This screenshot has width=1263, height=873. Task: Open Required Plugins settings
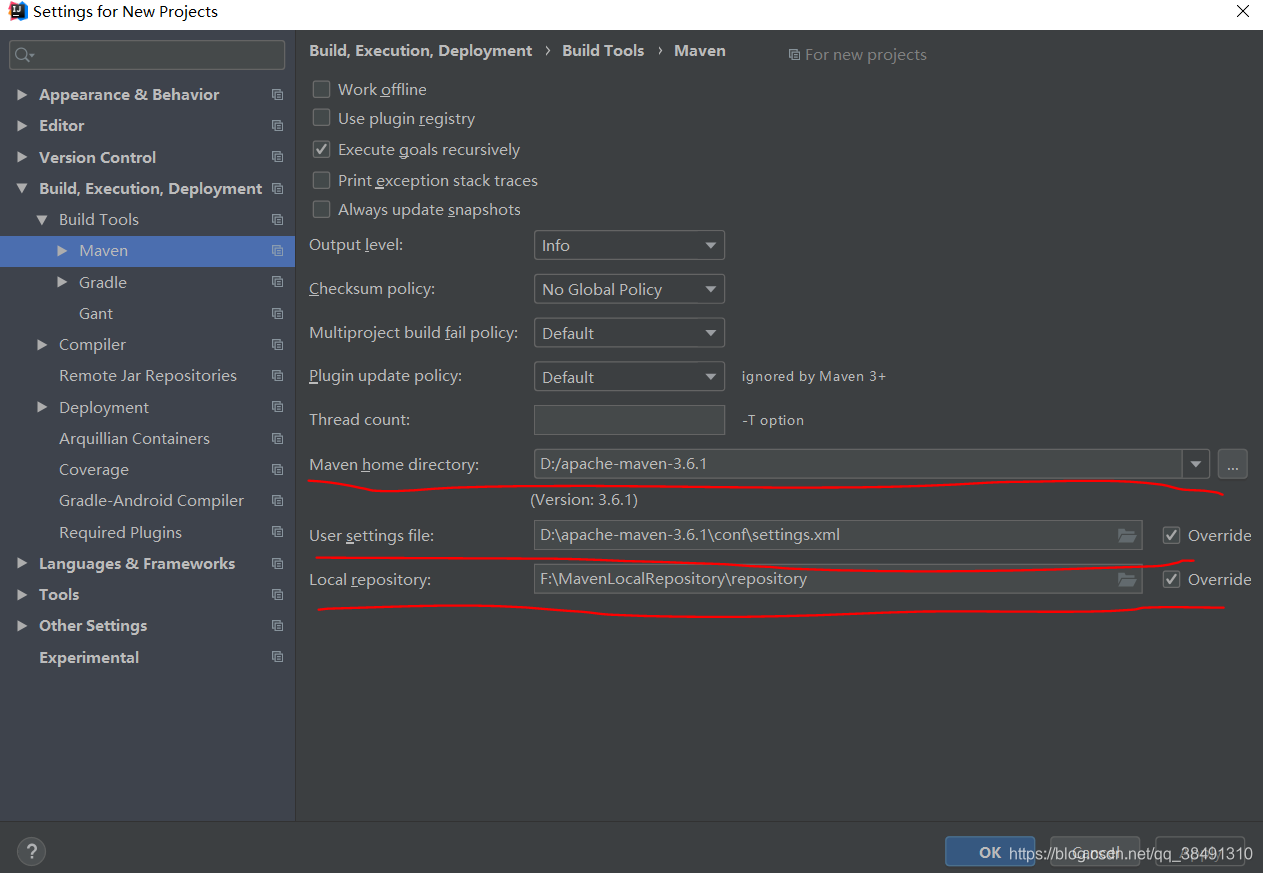click(120, 533)
